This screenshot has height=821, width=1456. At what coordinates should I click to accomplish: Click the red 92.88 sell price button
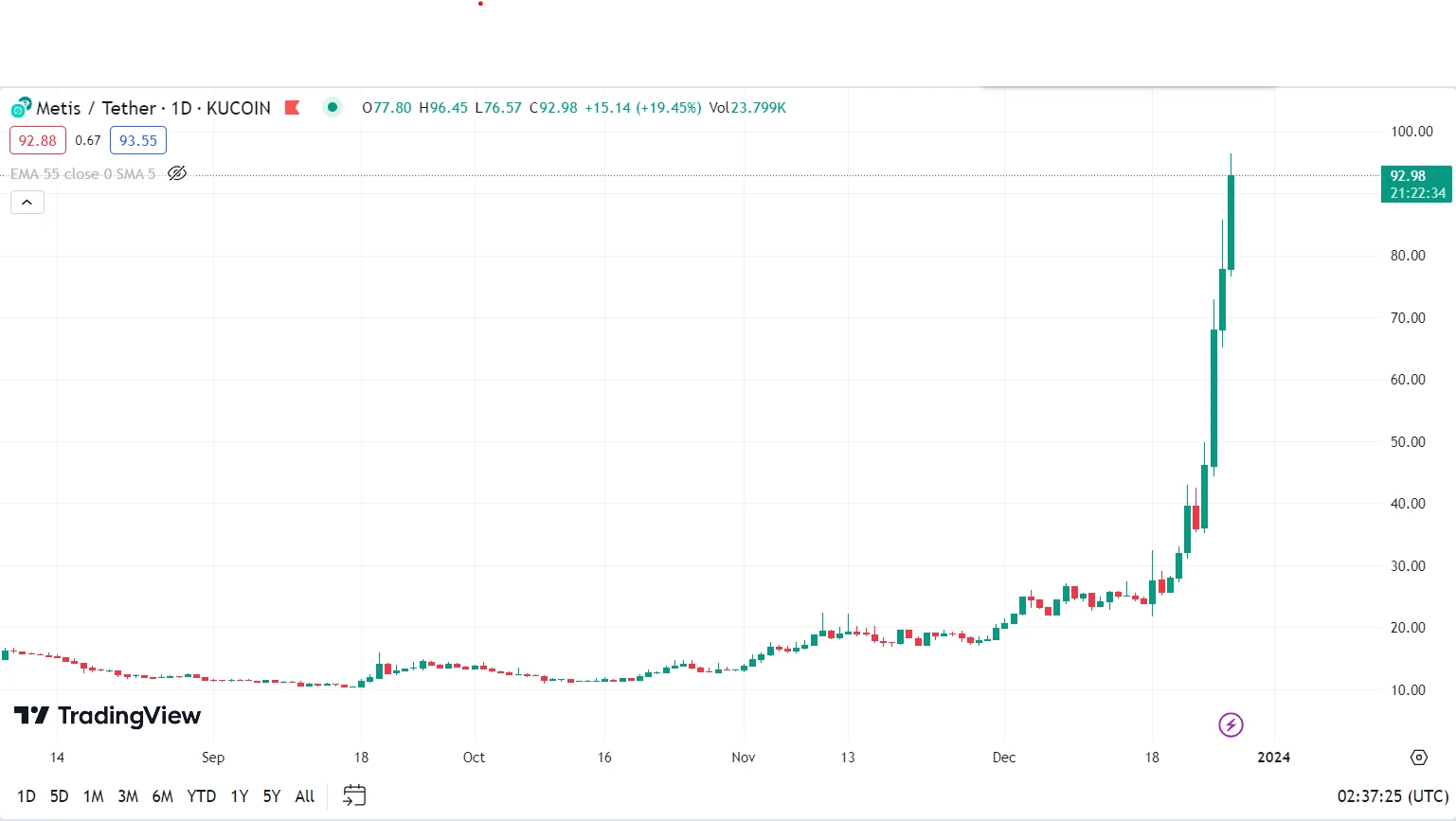pyautogui.click(x=38, y=140)
